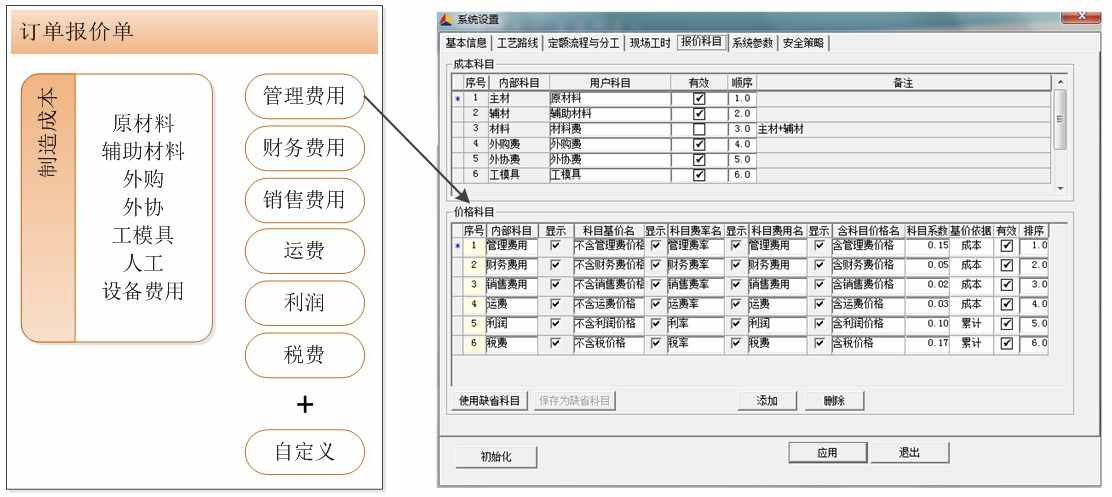
Task: Click the 管理费率 rate name cell
Action: (x=695, y=245)
